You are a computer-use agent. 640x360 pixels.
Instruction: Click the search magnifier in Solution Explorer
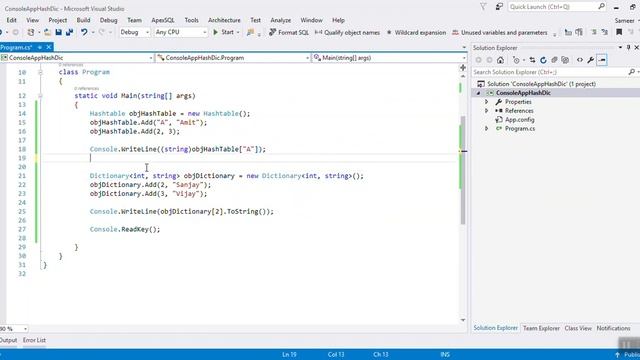click(x=631, y=72)
